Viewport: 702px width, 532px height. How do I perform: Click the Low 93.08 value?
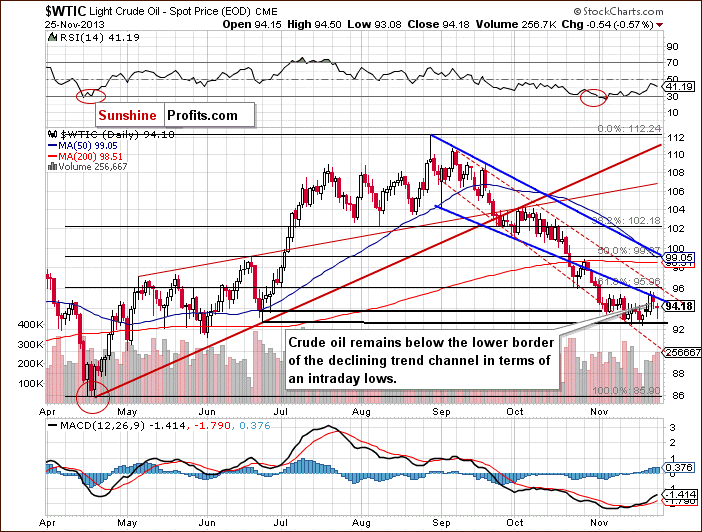tap(374, 25)
